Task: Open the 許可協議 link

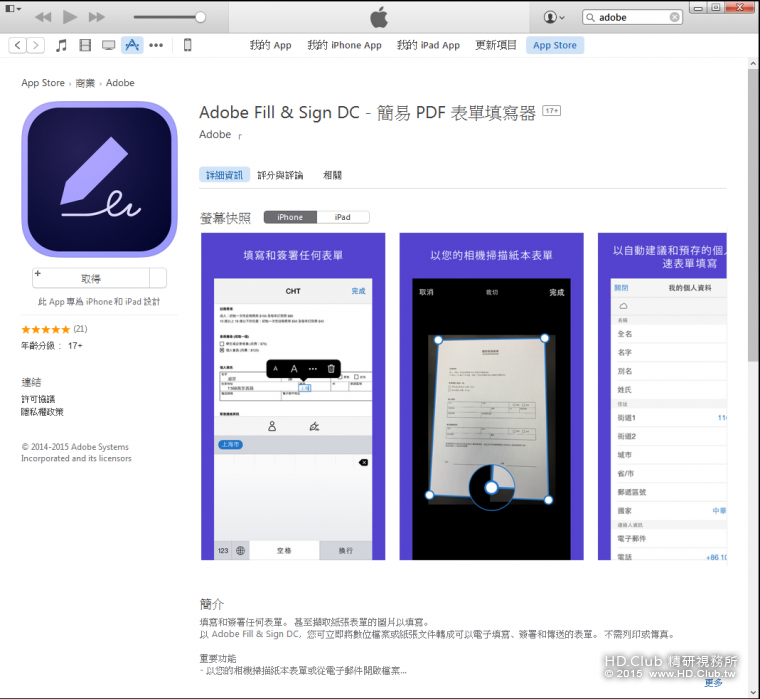Action: point(38,399)
